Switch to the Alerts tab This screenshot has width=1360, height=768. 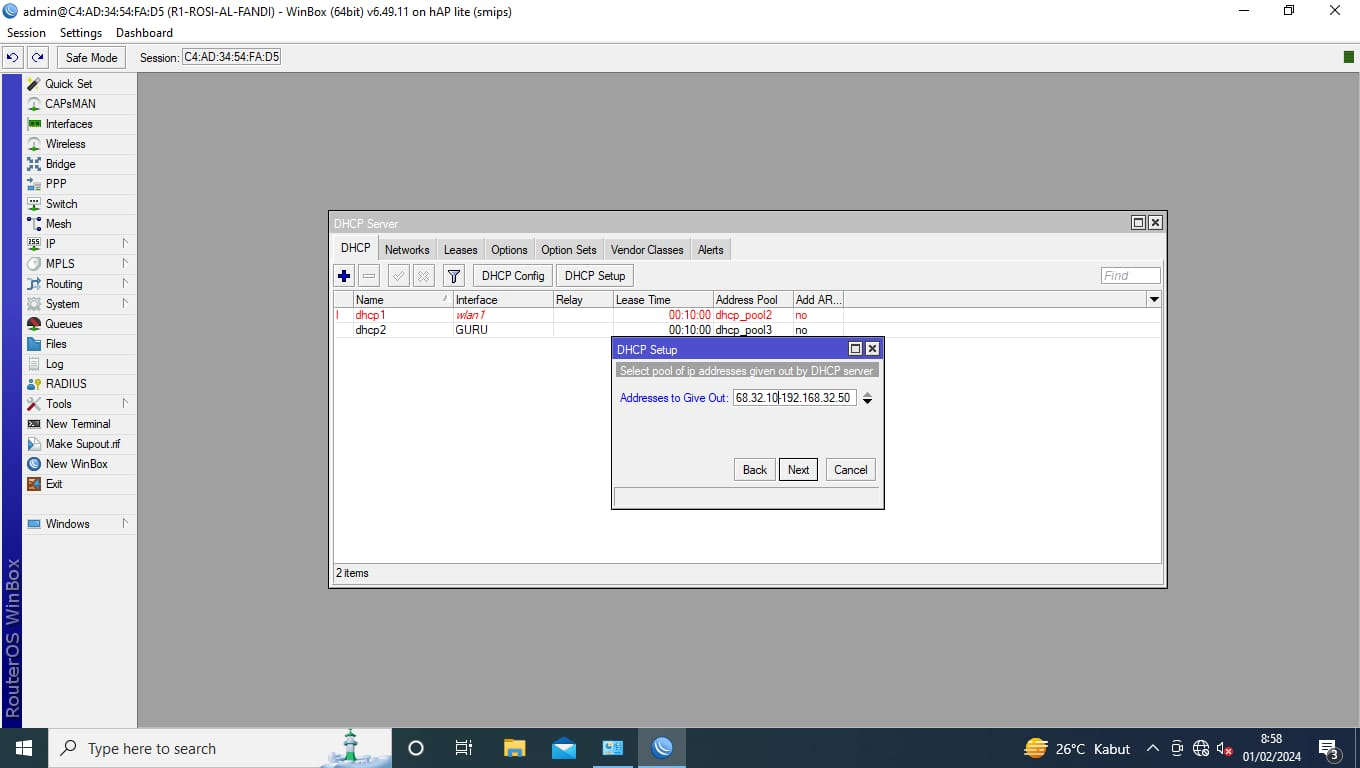click(711, 250)
